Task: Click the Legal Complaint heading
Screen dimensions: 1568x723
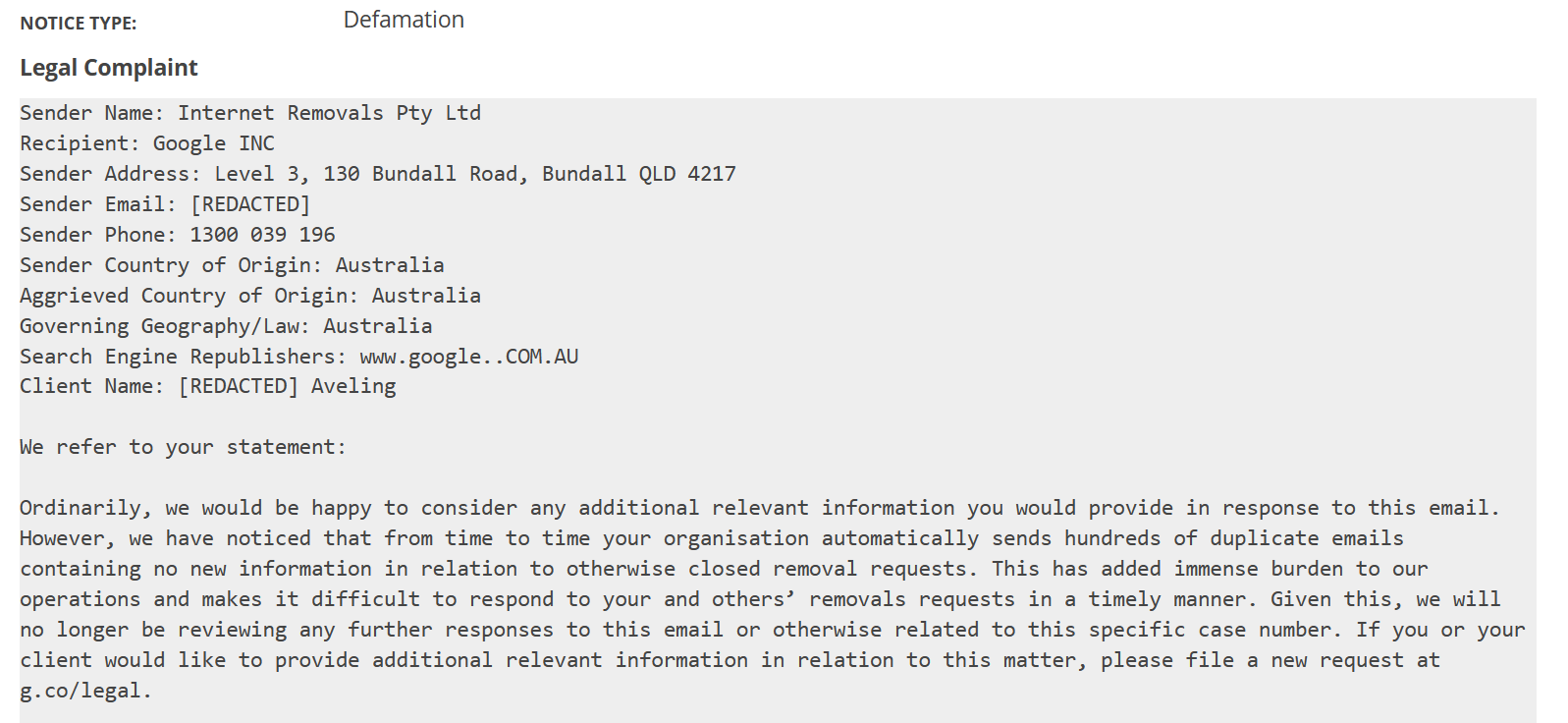Action: click(109, 68)
